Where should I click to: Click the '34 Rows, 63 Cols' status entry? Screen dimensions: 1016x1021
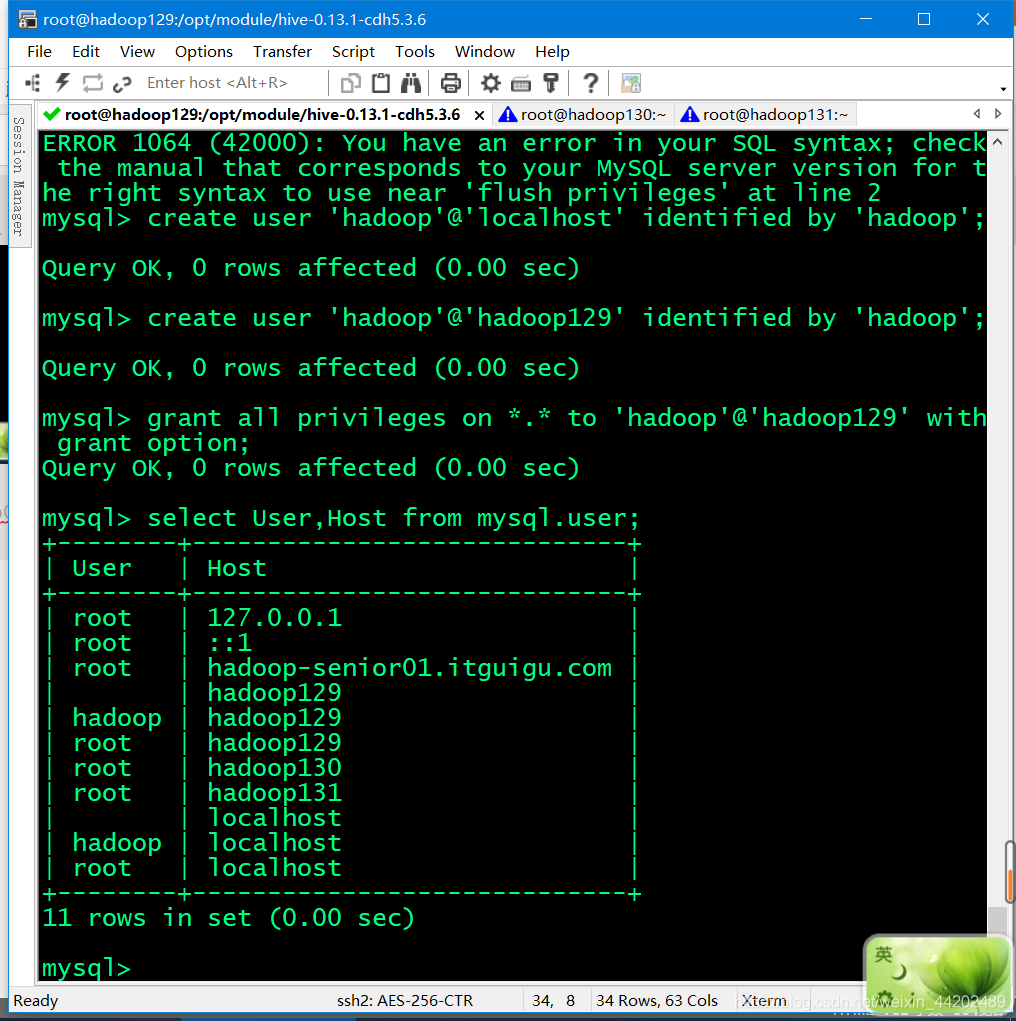pos(656,1000)
